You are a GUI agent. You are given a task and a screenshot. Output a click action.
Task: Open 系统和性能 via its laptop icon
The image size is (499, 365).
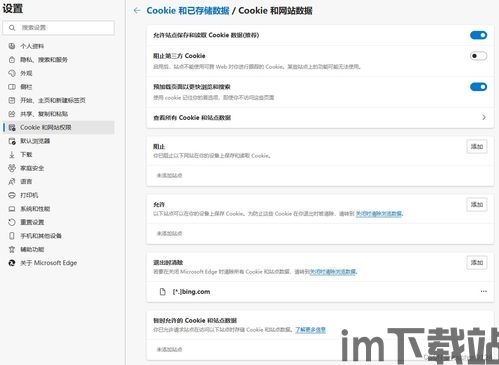point(12,209)
